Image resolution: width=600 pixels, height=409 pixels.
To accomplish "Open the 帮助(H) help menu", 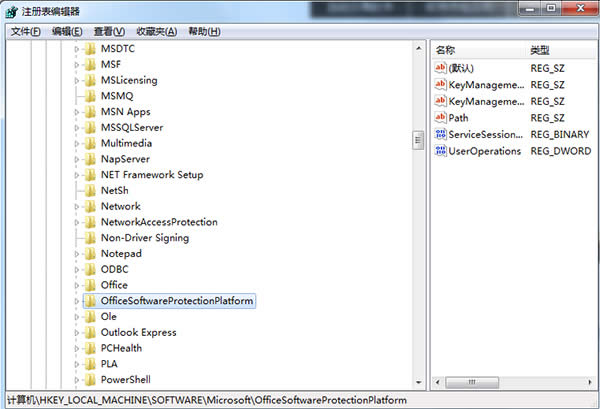I will [203, 31].
